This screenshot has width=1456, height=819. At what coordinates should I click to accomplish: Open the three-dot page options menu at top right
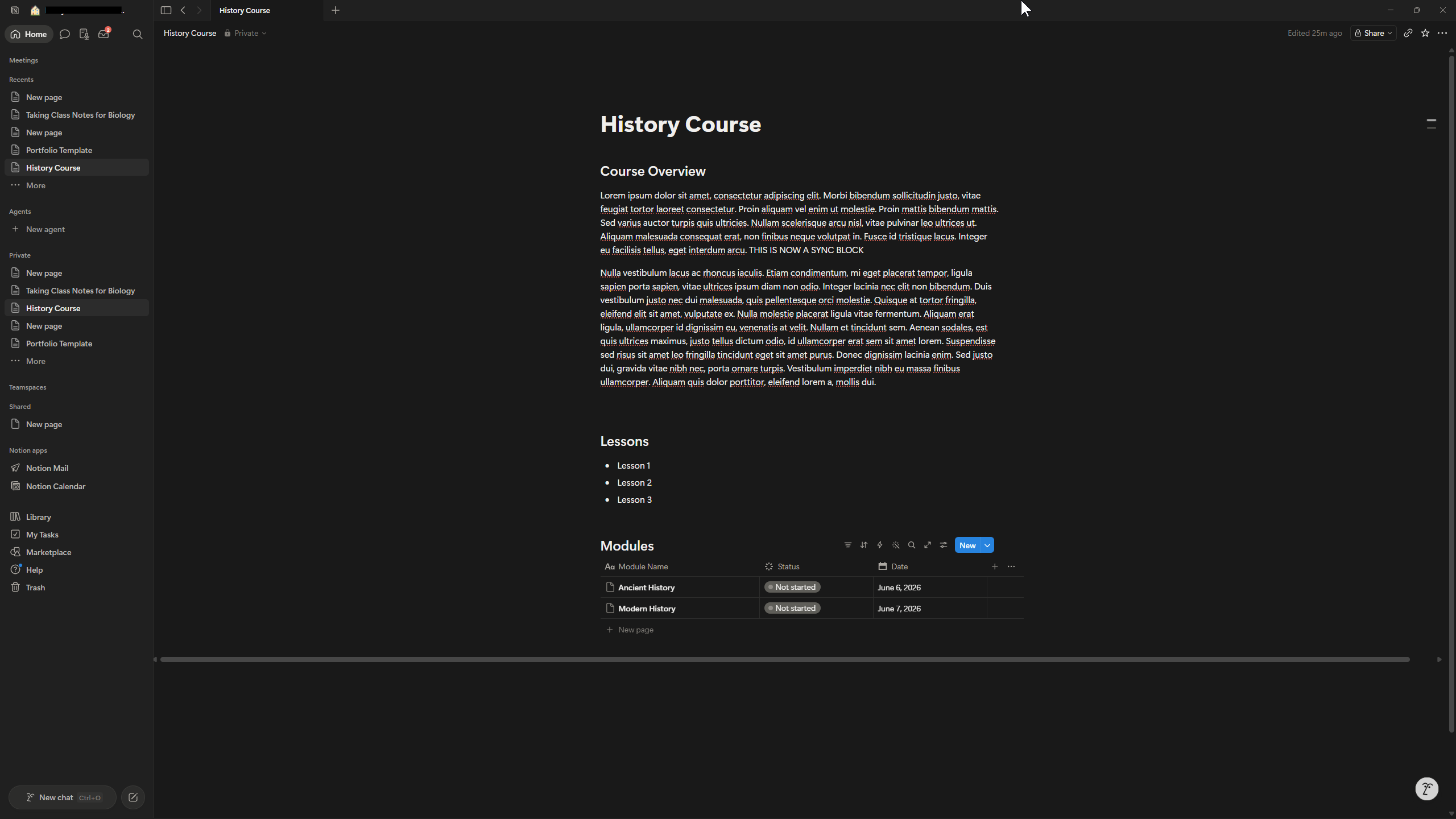click(1442, 33)
